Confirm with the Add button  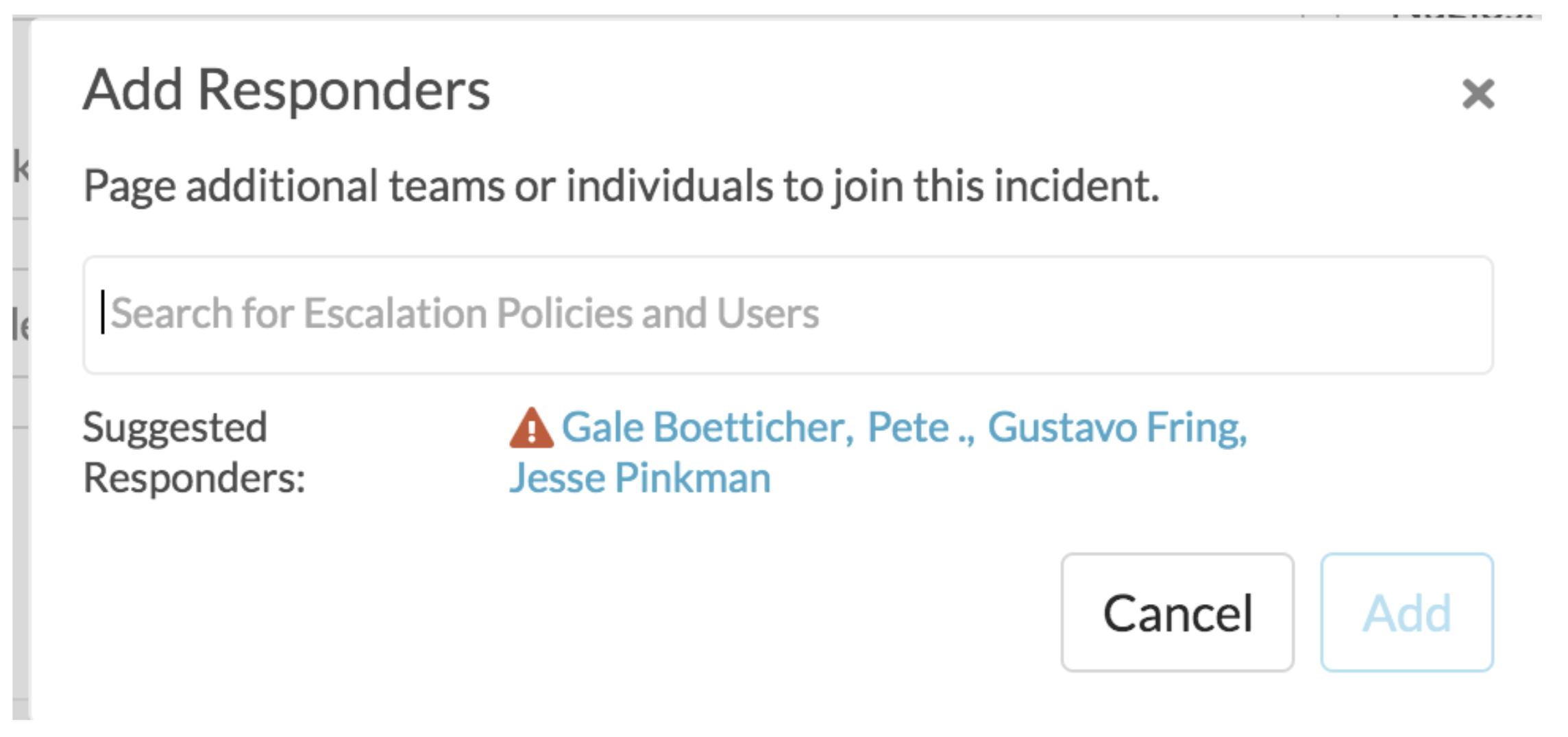tap(1407, 612)
